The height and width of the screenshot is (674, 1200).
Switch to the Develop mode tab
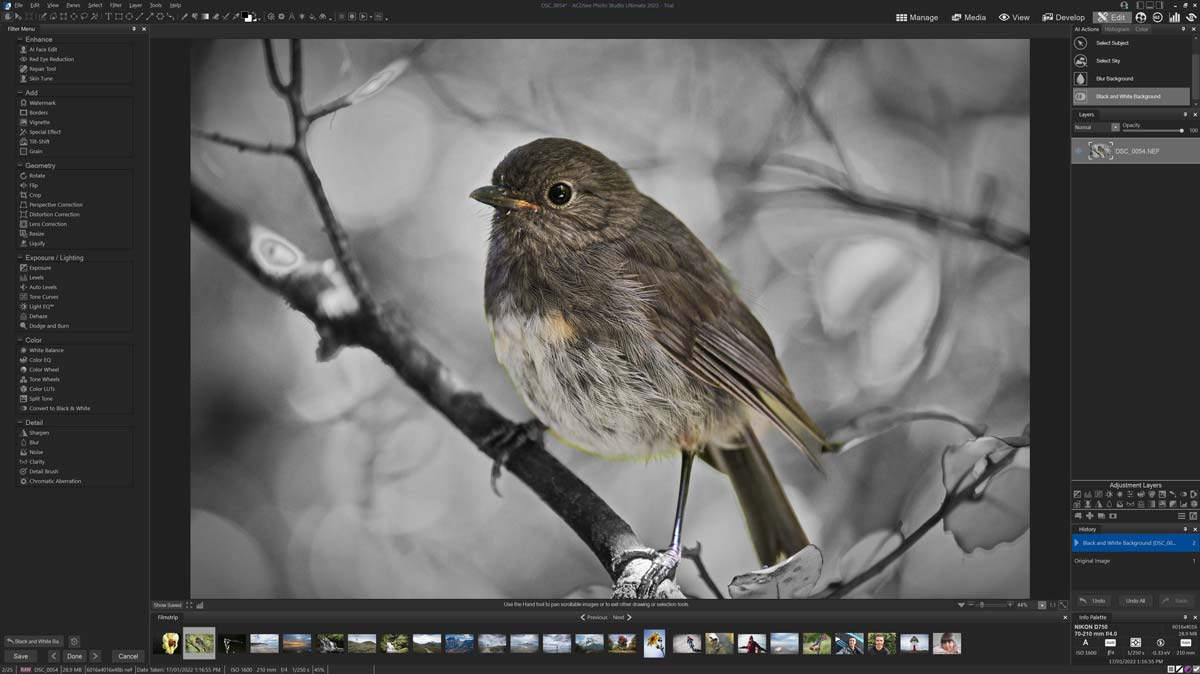click(x=1062, y=16)
